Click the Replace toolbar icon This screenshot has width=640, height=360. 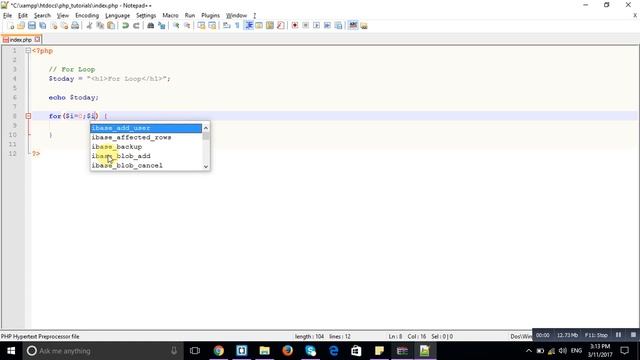162,26
